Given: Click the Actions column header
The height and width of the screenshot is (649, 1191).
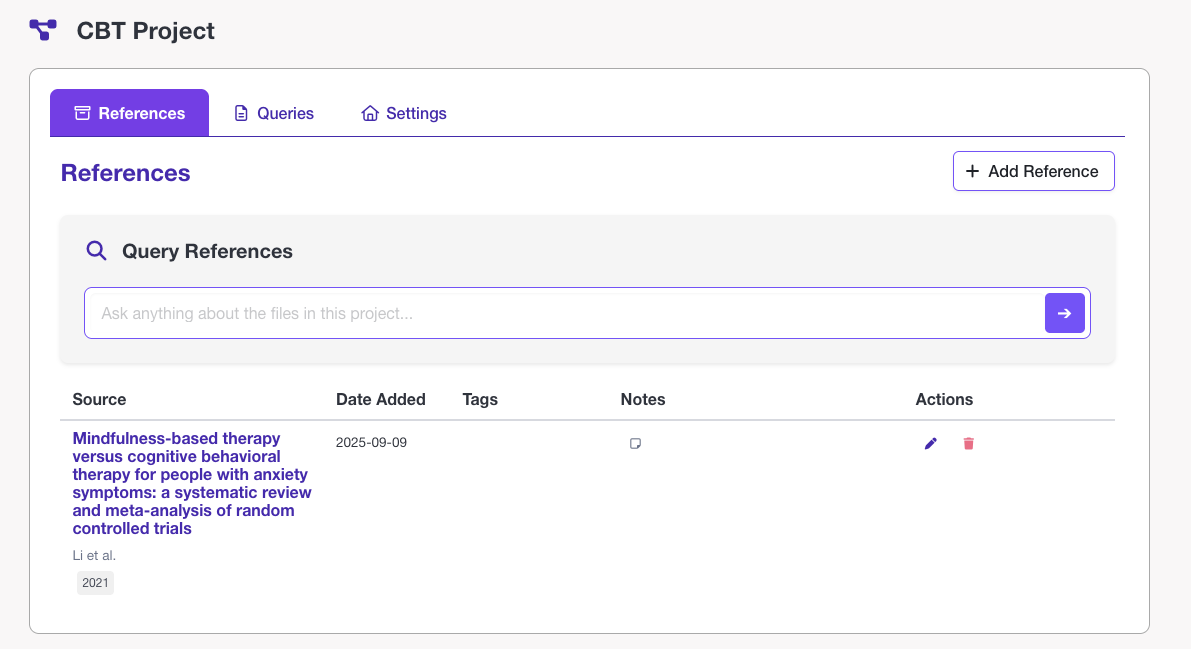Looking at the screenshot, I should click(944, 399).
